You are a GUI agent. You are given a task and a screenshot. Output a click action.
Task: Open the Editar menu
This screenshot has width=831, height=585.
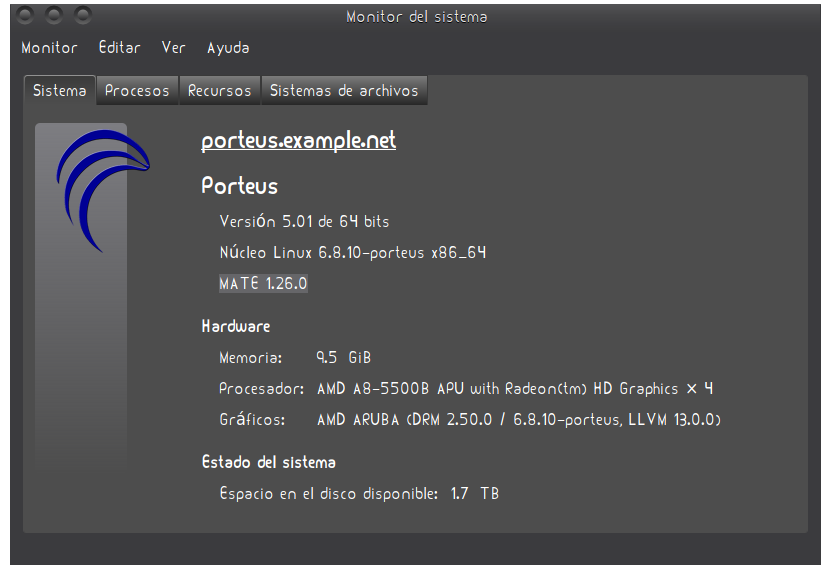(120, 48)
